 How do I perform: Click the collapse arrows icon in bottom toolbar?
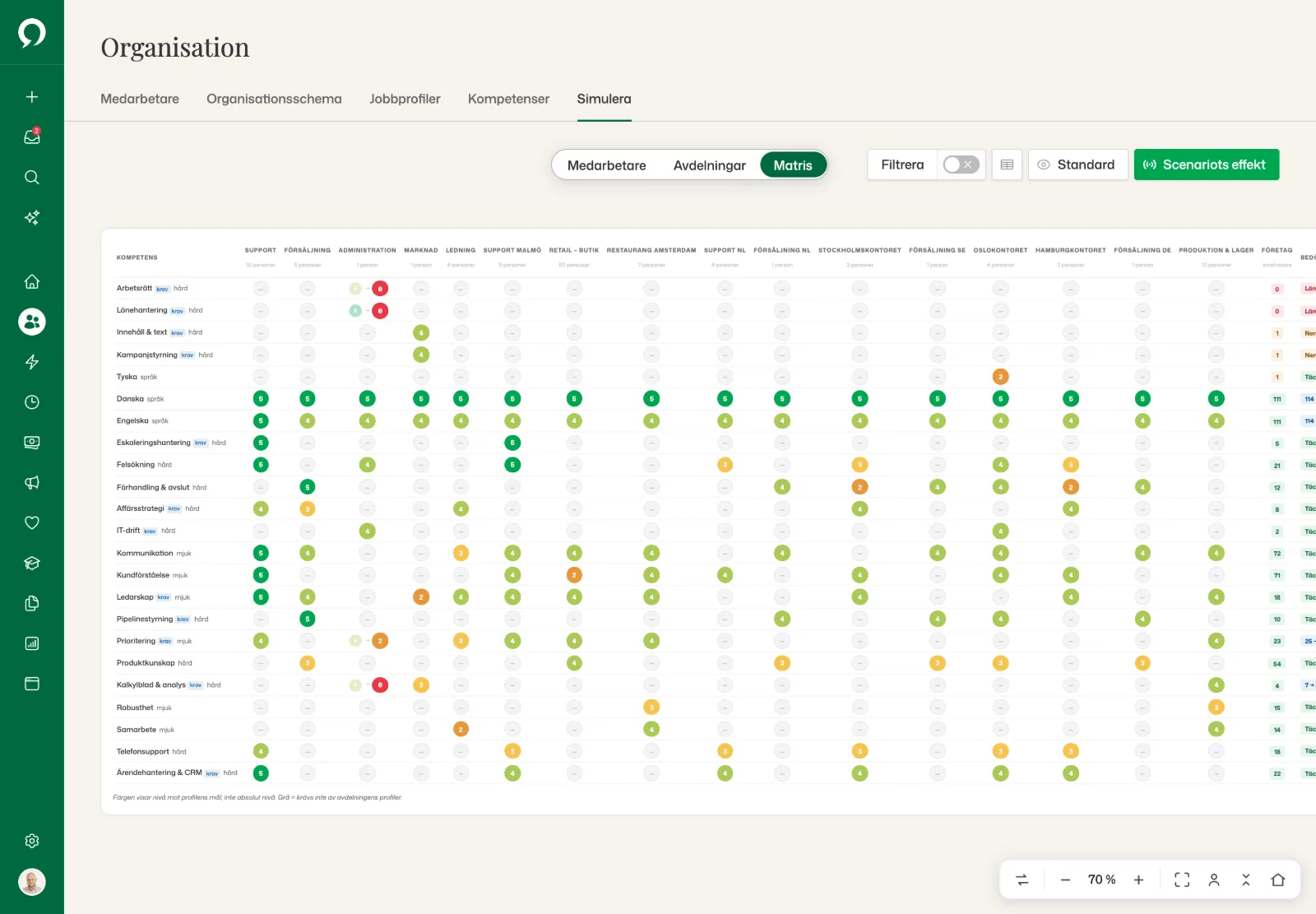click(x=1246, y=879)
